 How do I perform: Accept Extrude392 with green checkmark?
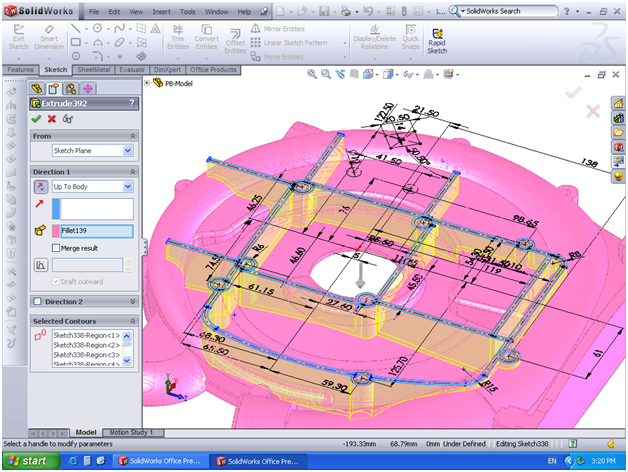(x=36, y=119)
